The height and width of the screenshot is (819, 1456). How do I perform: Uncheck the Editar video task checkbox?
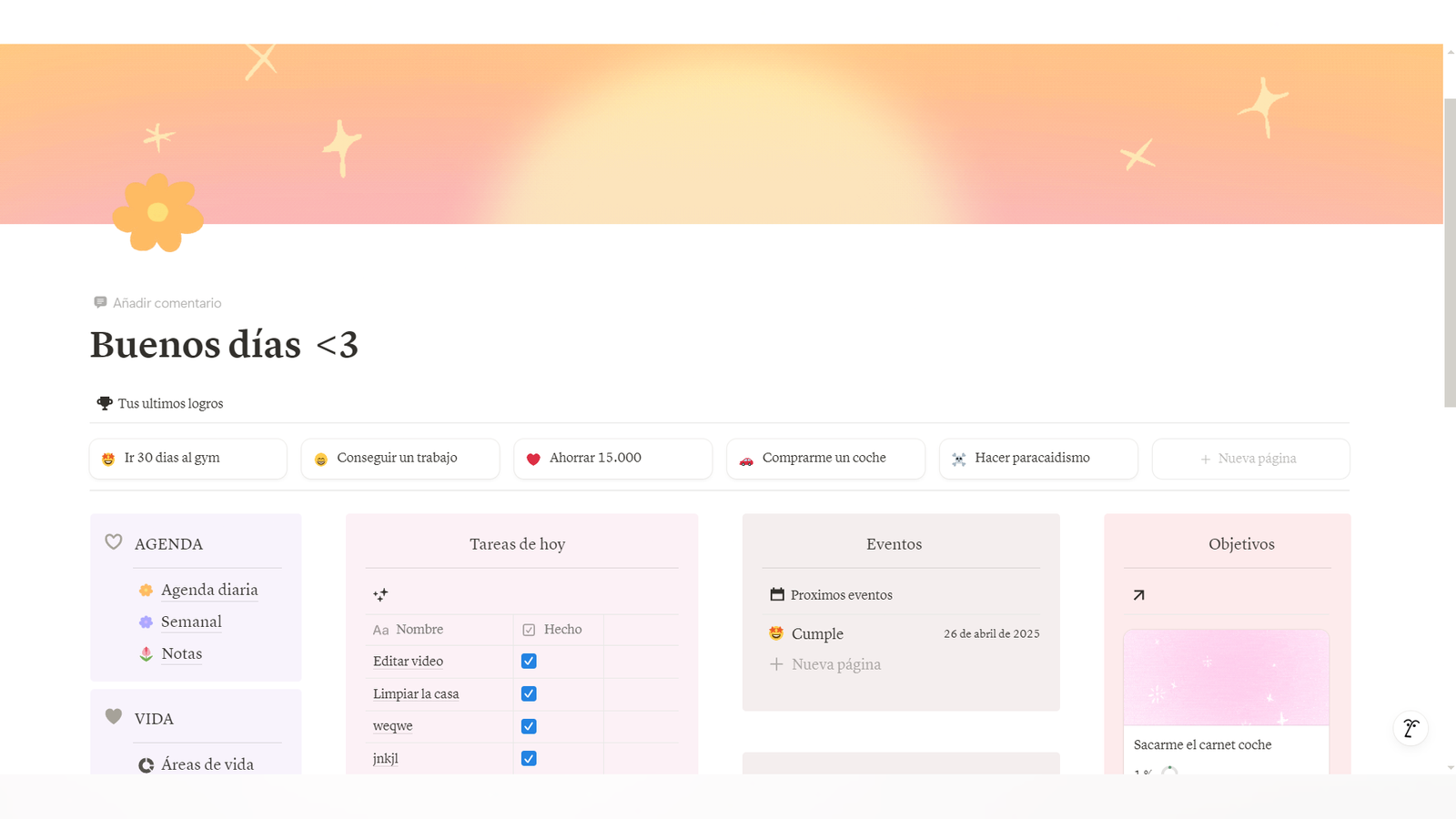529,662
